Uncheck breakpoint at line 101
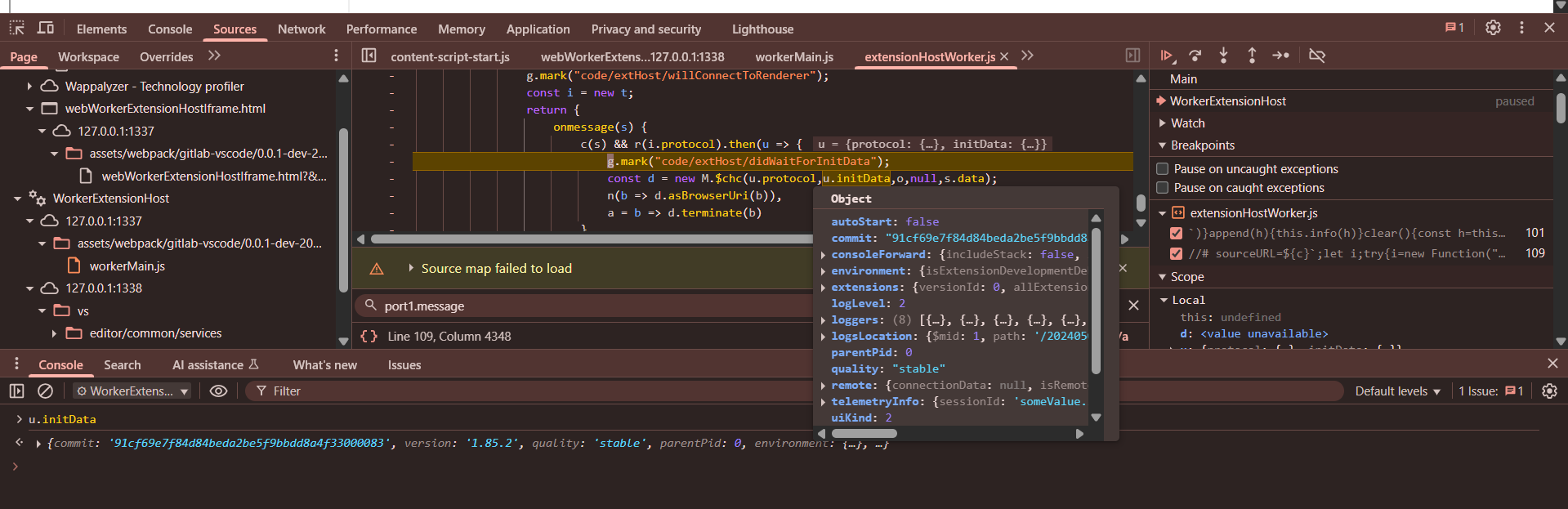 1177,233
